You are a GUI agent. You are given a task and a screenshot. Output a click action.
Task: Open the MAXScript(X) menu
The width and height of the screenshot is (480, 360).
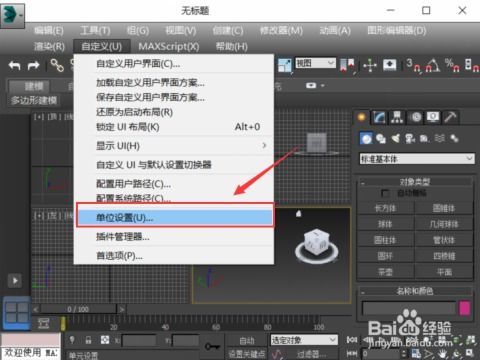click(169, 46)
